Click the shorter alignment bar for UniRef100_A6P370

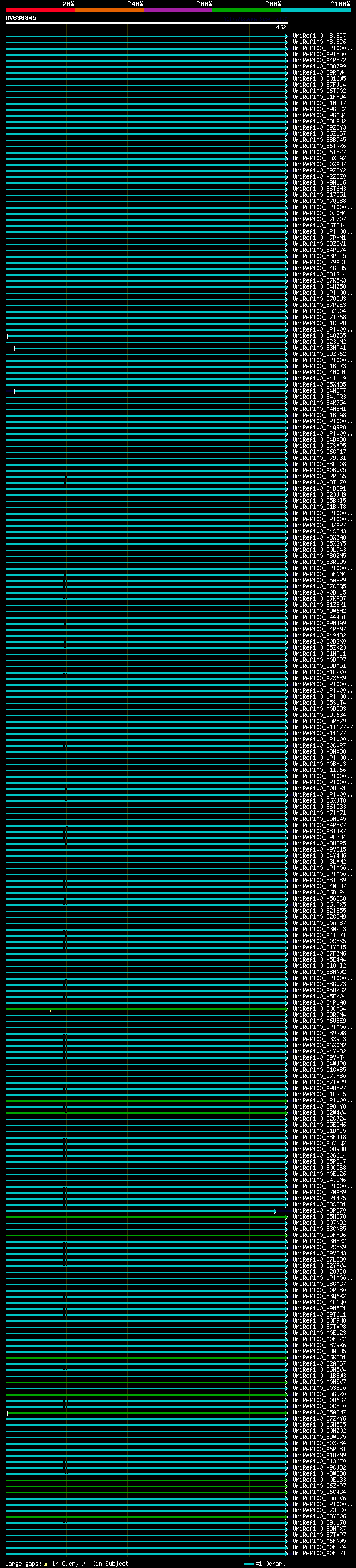tap(141, 1211)
